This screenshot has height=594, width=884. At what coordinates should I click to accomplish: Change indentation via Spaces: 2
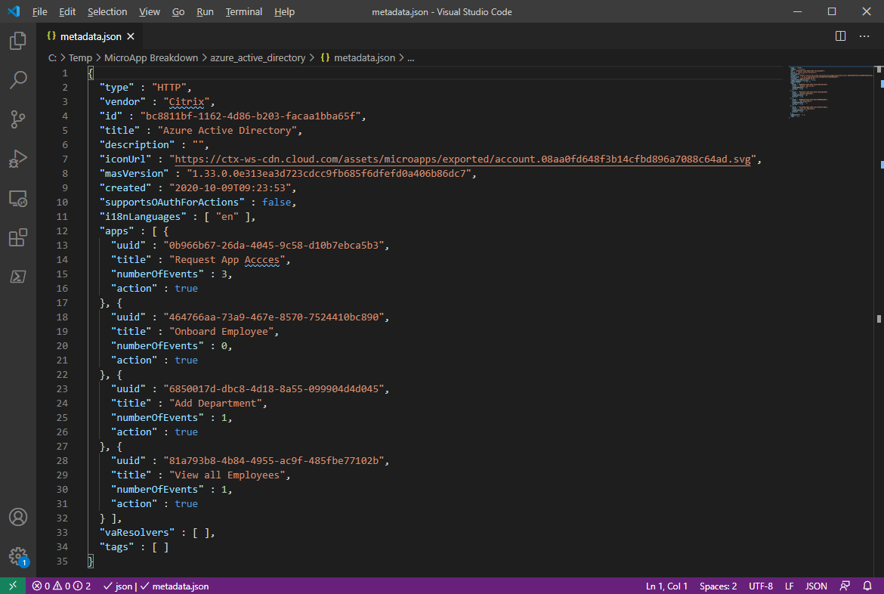(718, 586)
